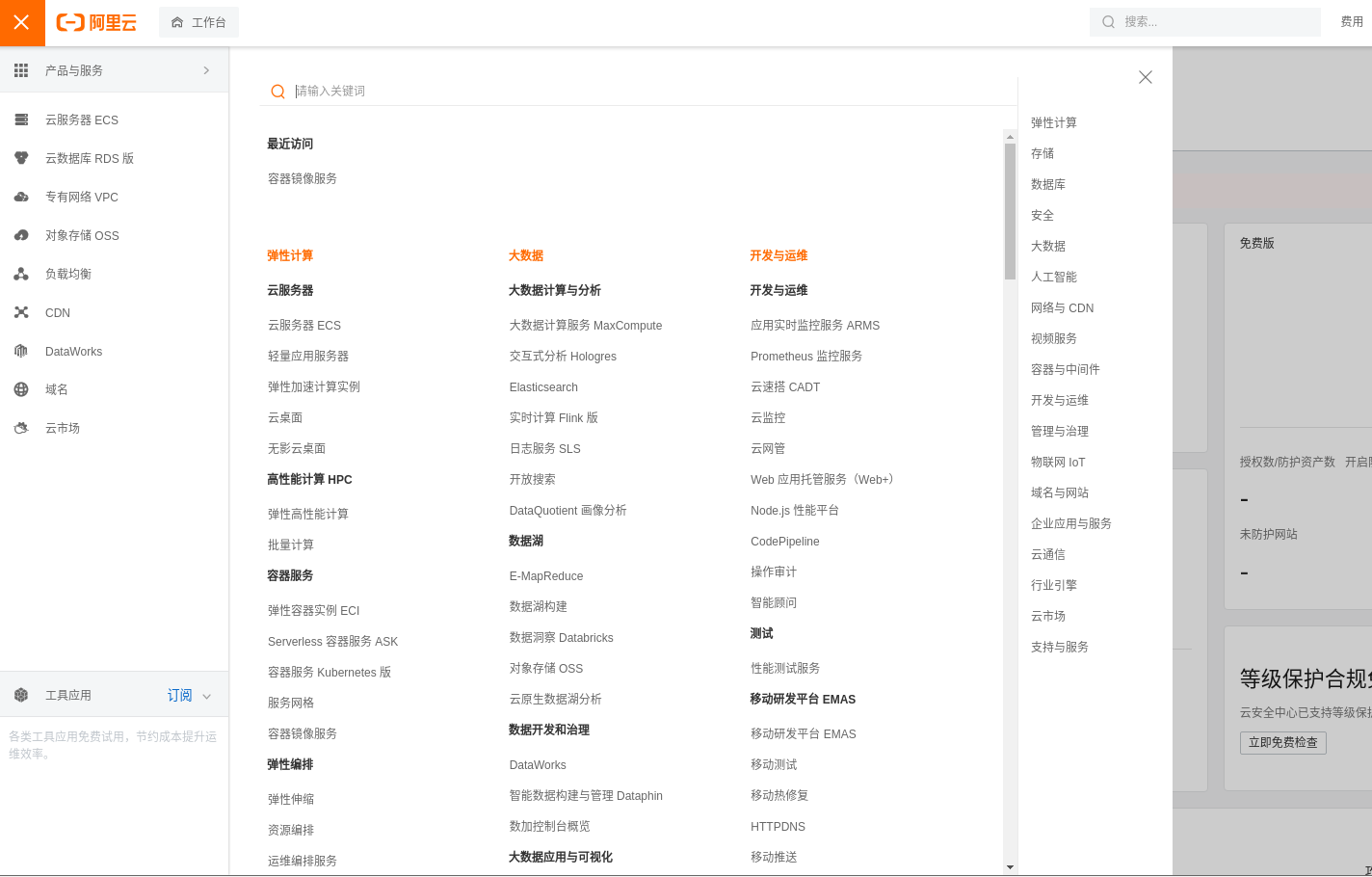
Task: Open 智能数据构建与管理 Dataphin link
Action: pyautogui.click(x=586, y=795)
